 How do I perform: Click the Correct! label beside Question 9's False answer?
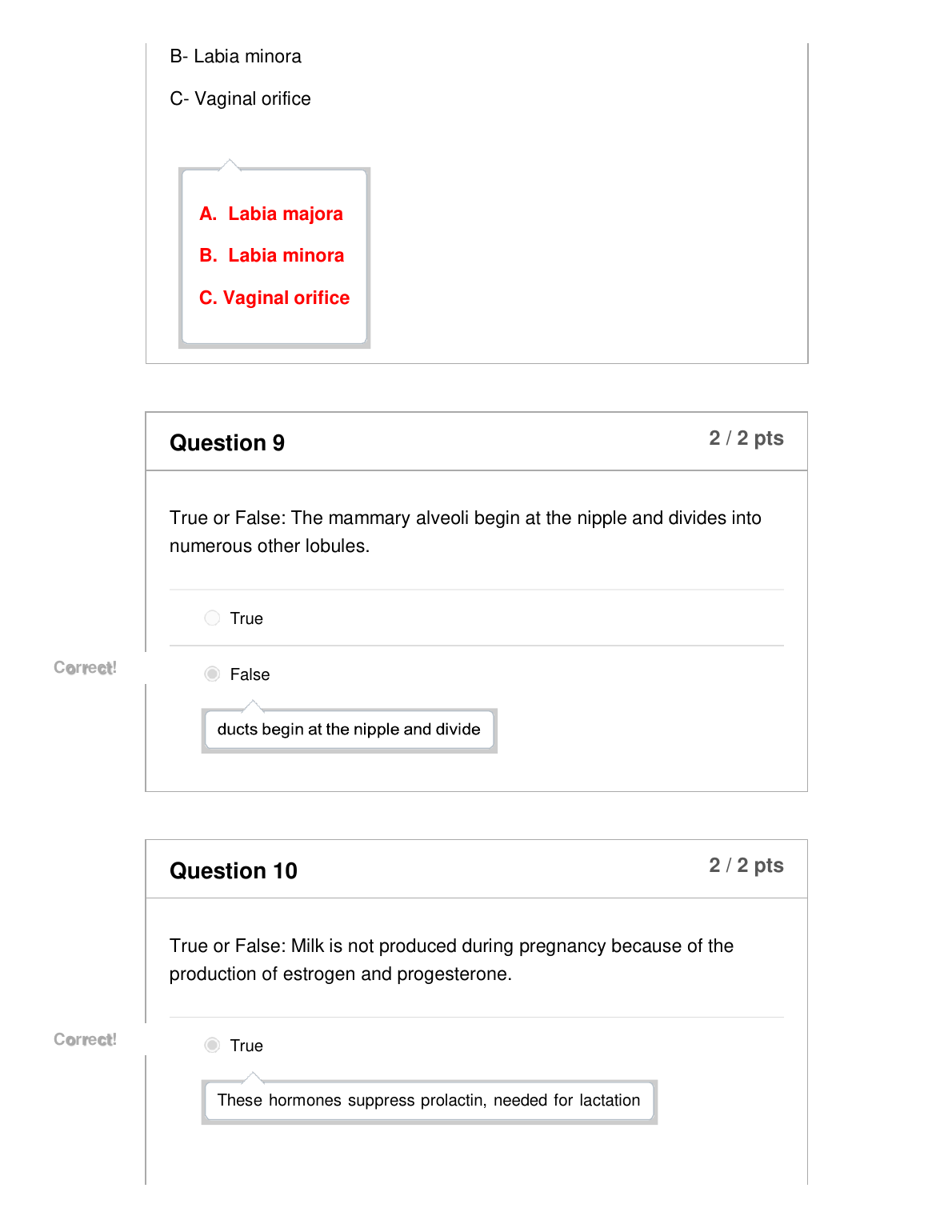(x=86, y=668)
